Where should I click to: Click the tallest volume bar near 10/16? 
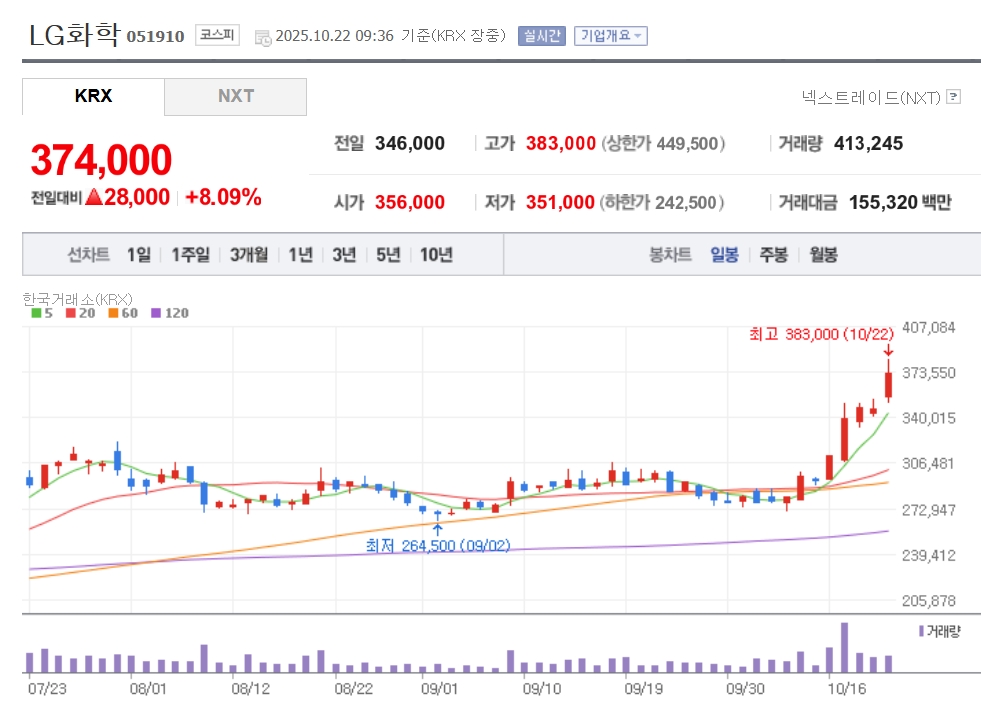tap(845, 648)
